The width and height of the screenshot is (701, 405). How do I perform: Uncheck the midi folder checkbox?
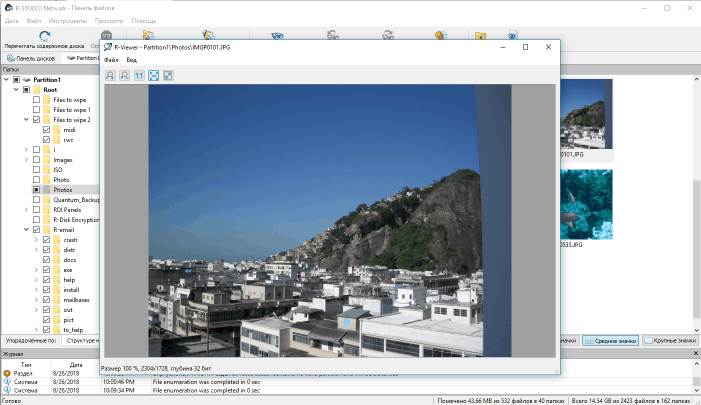pos(46,130)
